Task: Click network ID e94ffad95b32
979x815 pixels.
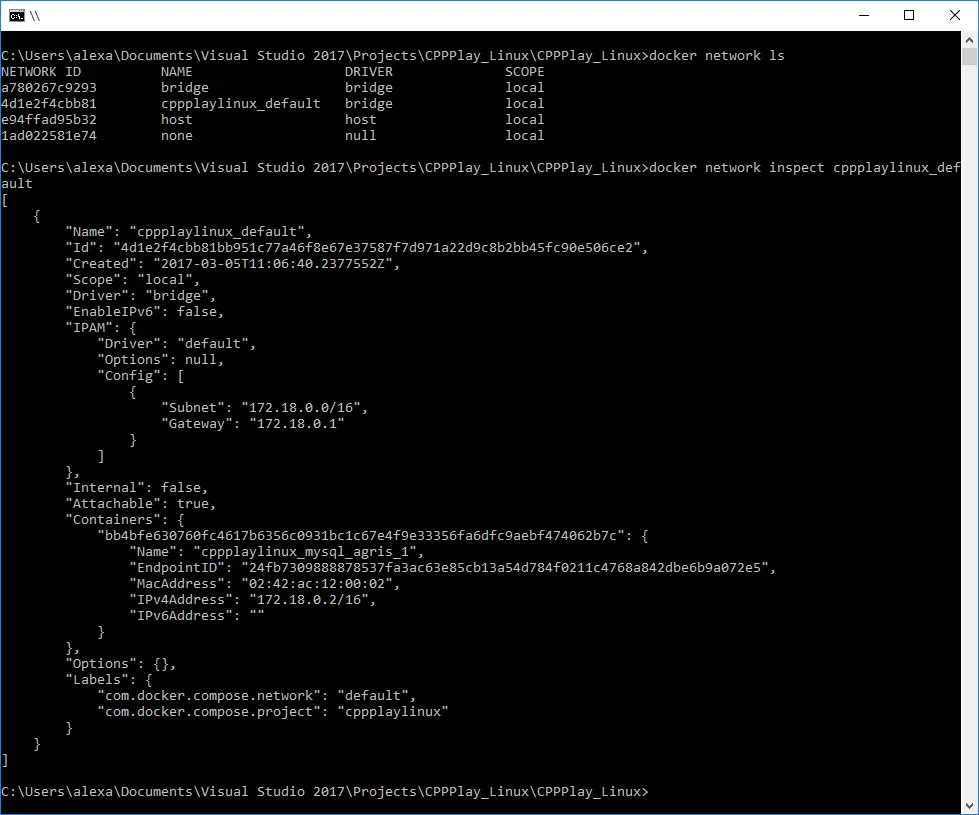Action: [x=49, y=119]
